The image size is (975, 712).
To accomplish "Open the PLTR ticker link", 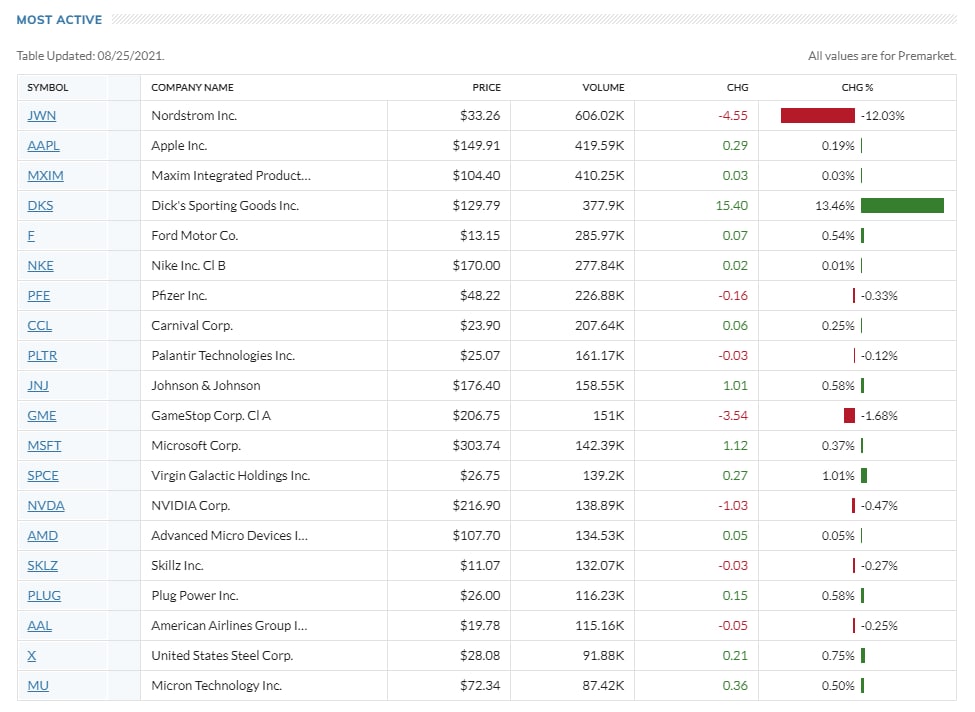I will tap(42, 356).
